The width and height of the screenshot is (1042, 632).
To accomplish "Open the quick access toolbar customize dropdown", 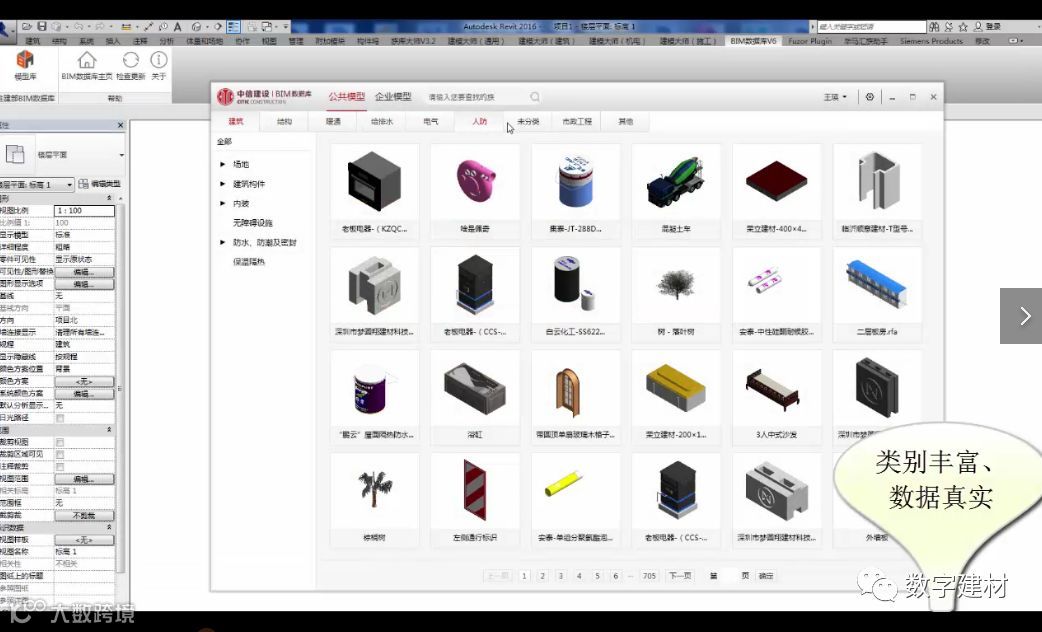I will pyautogui.click(x=286, y=27).
